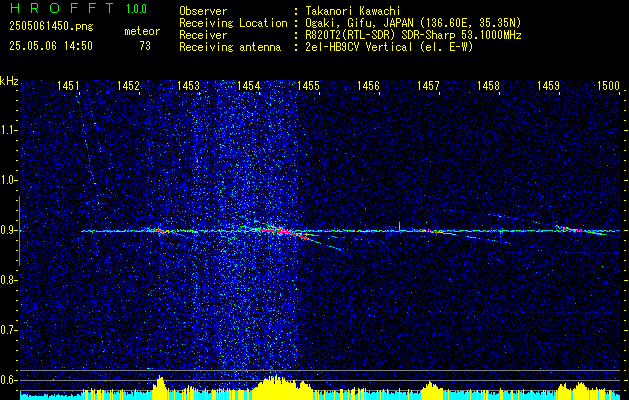The width and height of the screenshot is (629, 400).
Task: Click the observer name Takanori Kawachi
Action: 352,11
